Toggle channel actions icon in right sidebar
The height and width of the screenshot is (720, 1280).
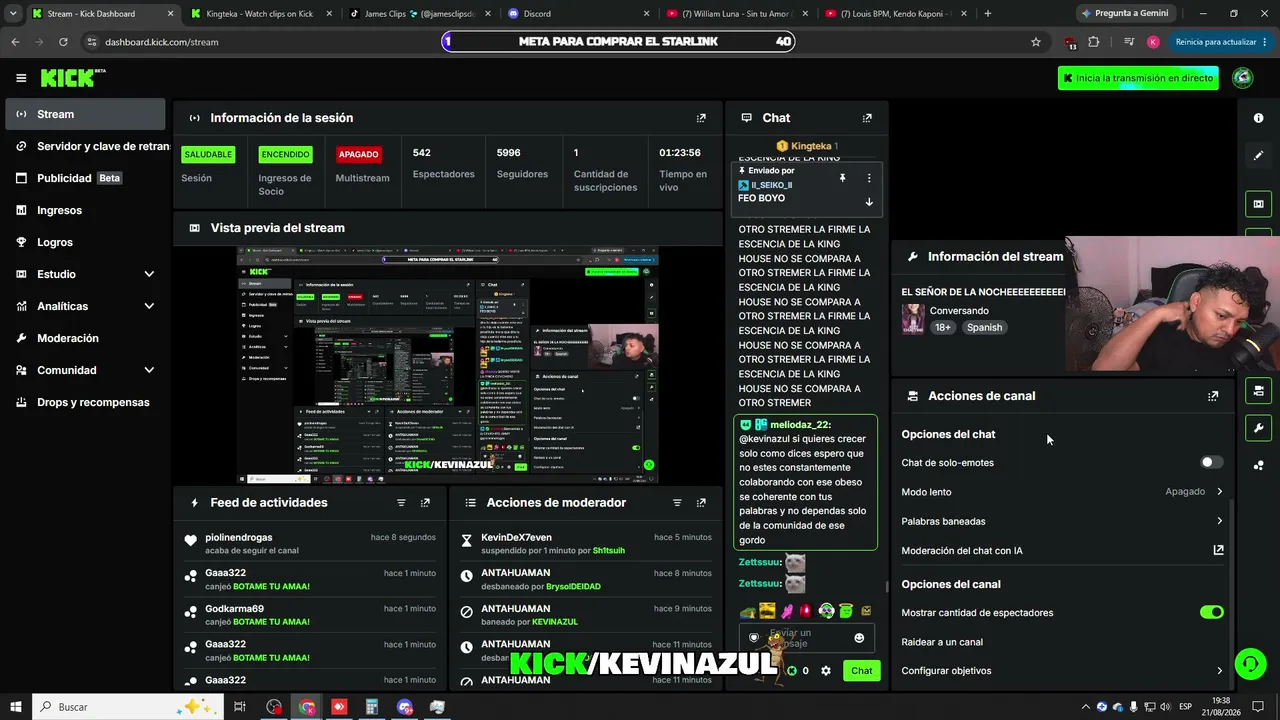click(1258, 390)
